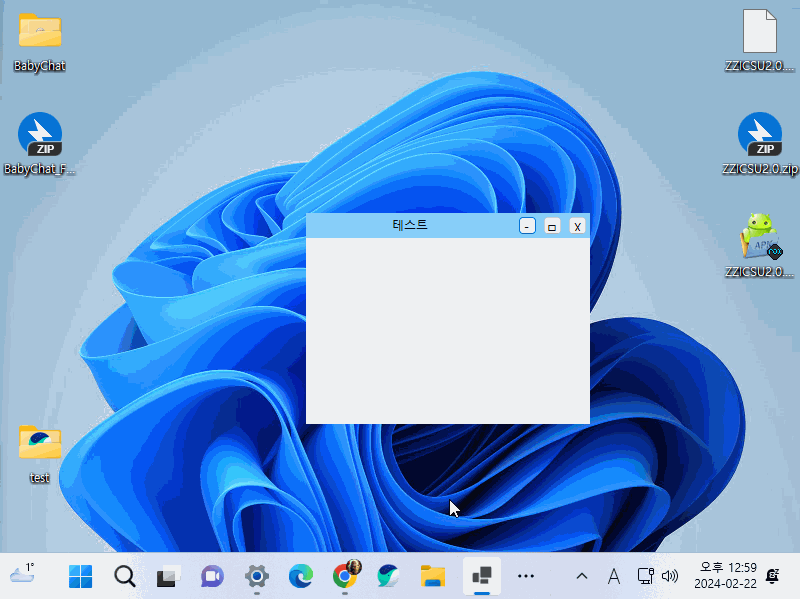Image resolution: width=800 pixels, height=599 pixels.
Task: Select the ZZICSU2.0 APK Android icon
Action: point(761,236)
